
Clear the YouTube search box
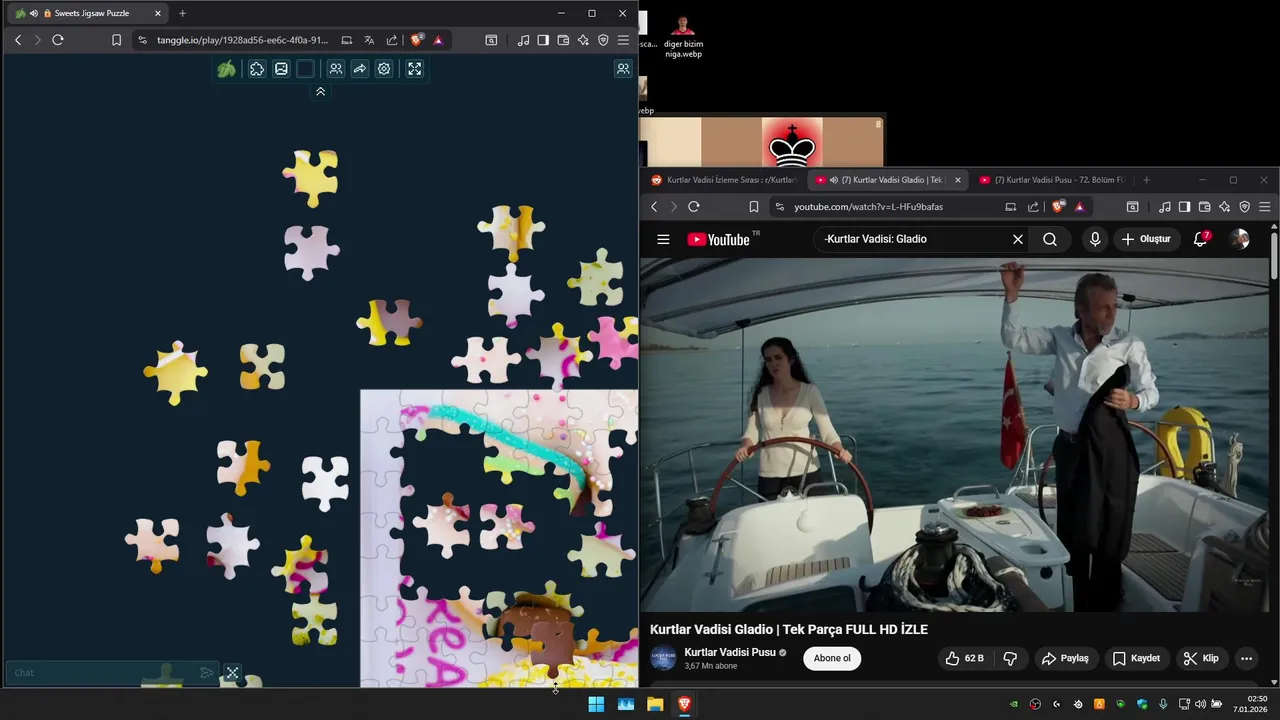(1018, 239)
